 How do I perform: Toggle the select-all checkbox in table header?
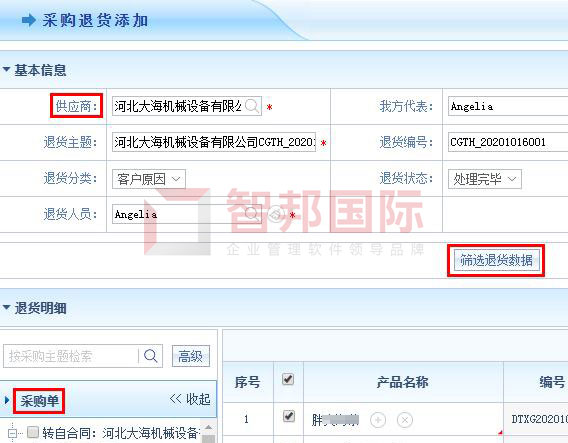tap(288, 379)
